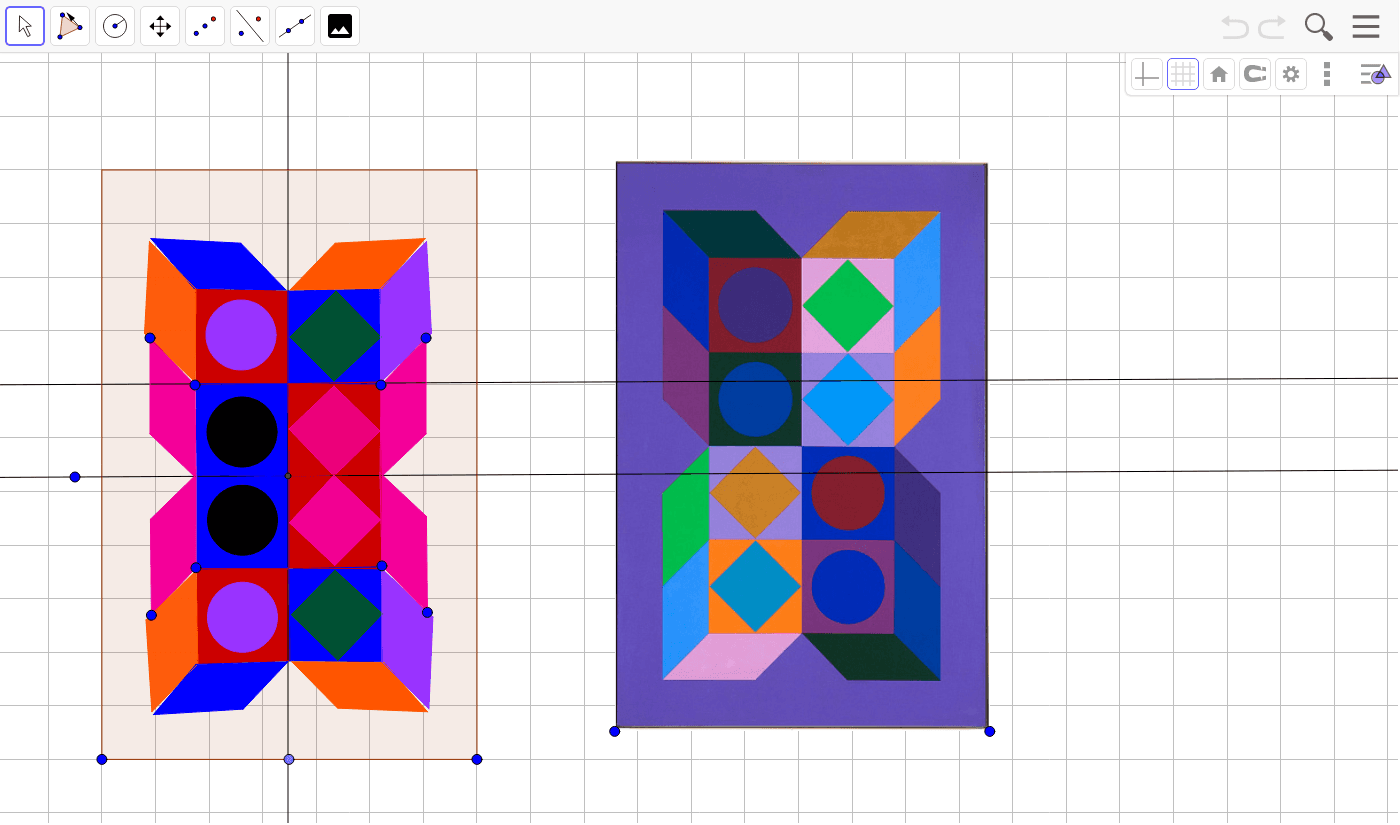
Task: Select the Move arrow tool
Action: click(25, 26)
